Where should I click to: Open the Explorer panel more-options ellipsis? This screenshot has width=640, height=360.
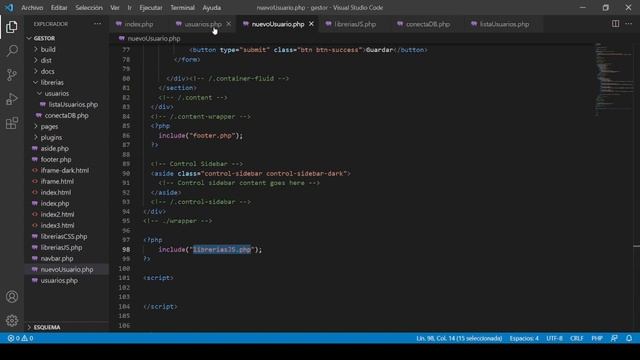coord(97,24)
